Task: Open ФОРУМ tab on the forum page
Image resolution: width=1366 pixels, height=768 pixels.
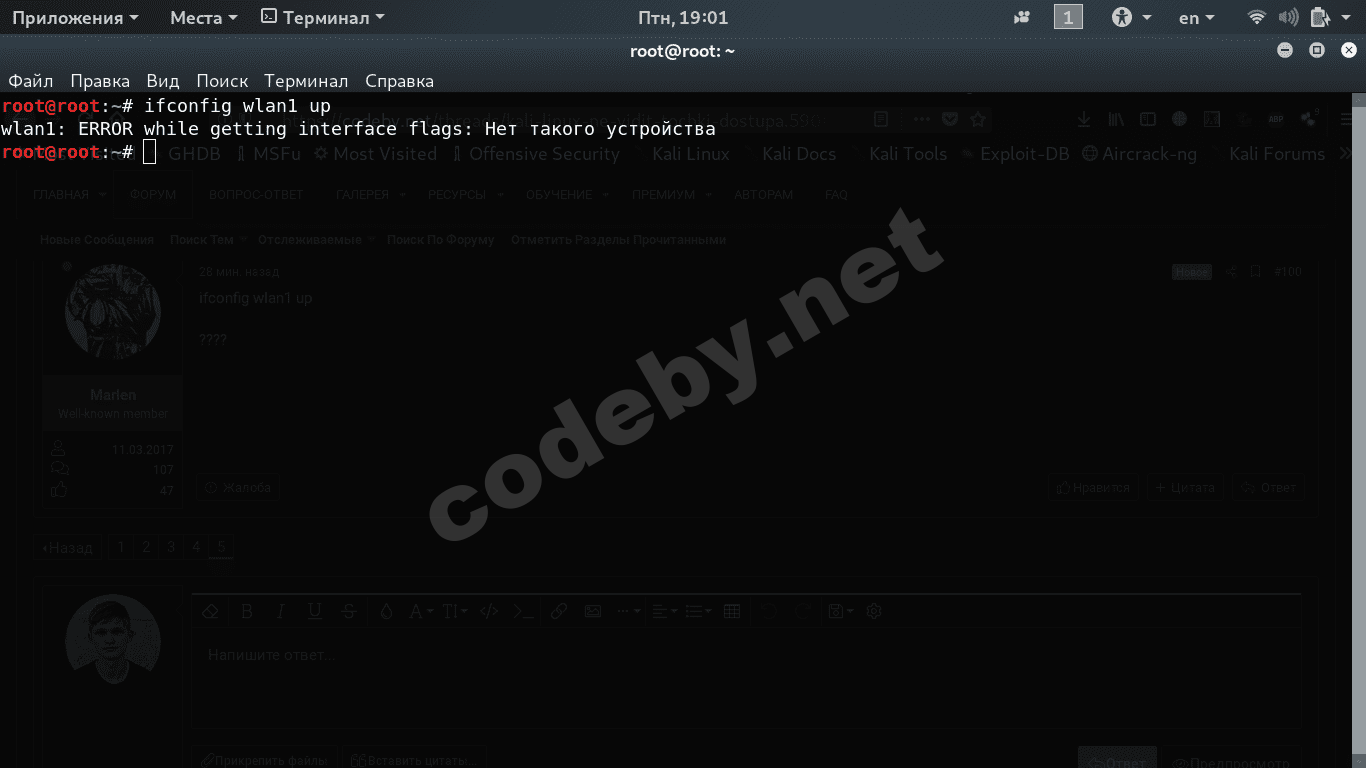Action: 152,195
